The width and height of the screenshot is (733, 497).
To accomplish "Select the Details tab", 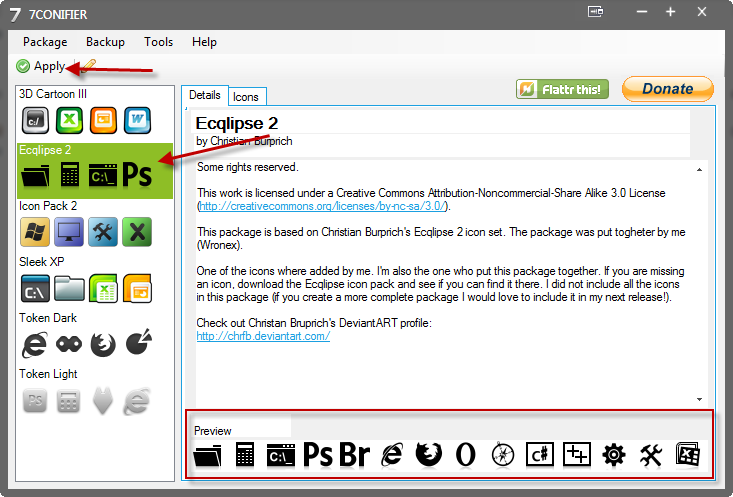I will coord(205,95).
